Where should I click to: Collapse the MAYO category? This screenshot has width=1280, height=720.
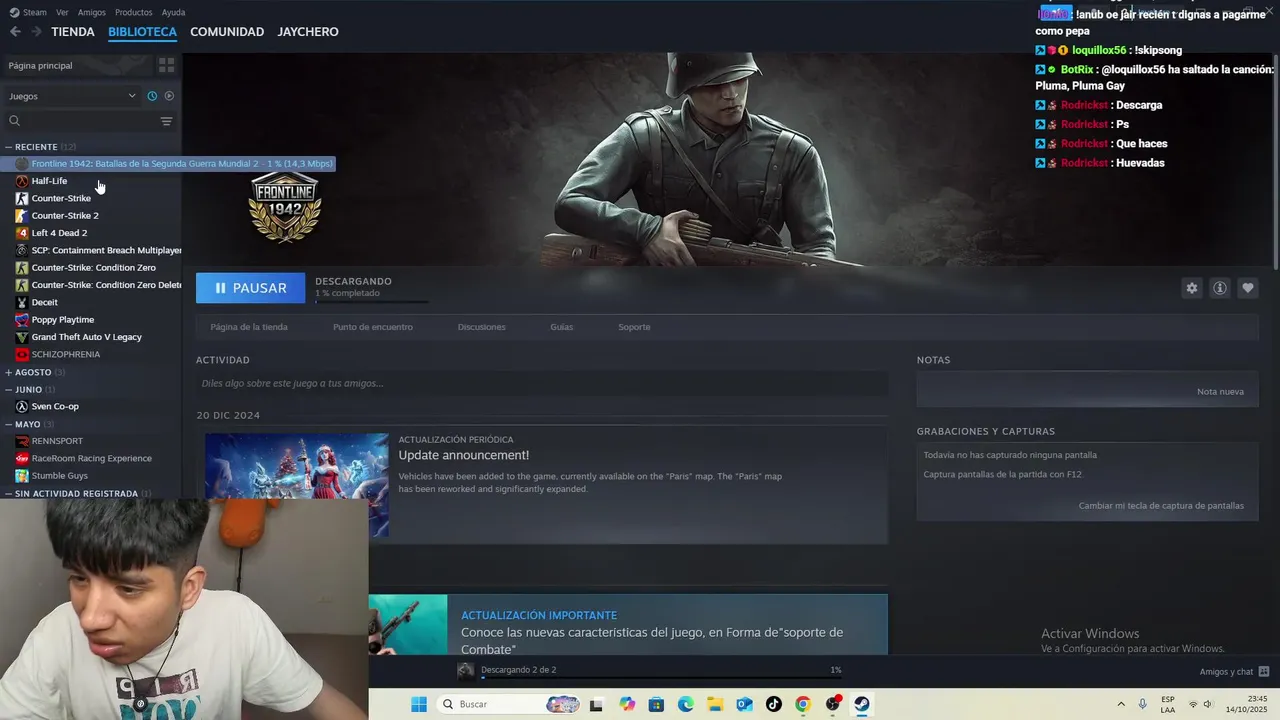tap(9, 424)
